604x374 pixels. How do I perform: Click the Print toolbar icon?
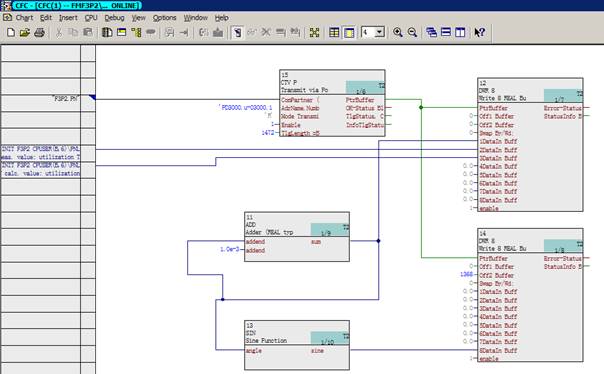click(39, 32)
